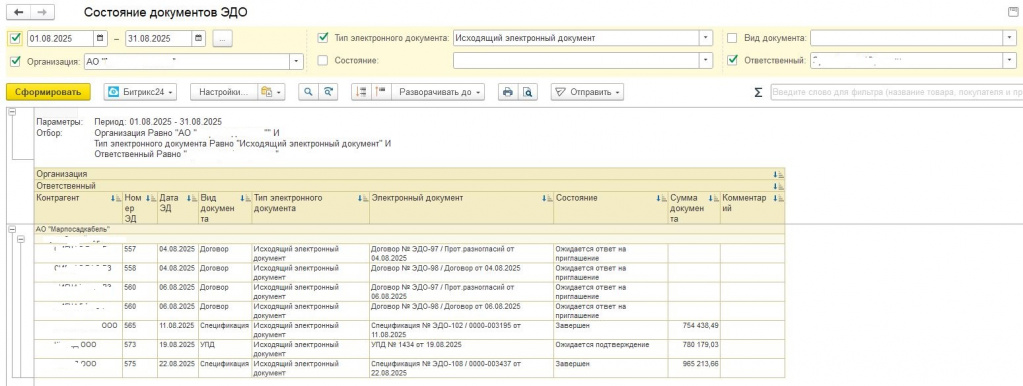Sort by Сумма документа column sort icon
1023x386 pixels.
(714, 198)
